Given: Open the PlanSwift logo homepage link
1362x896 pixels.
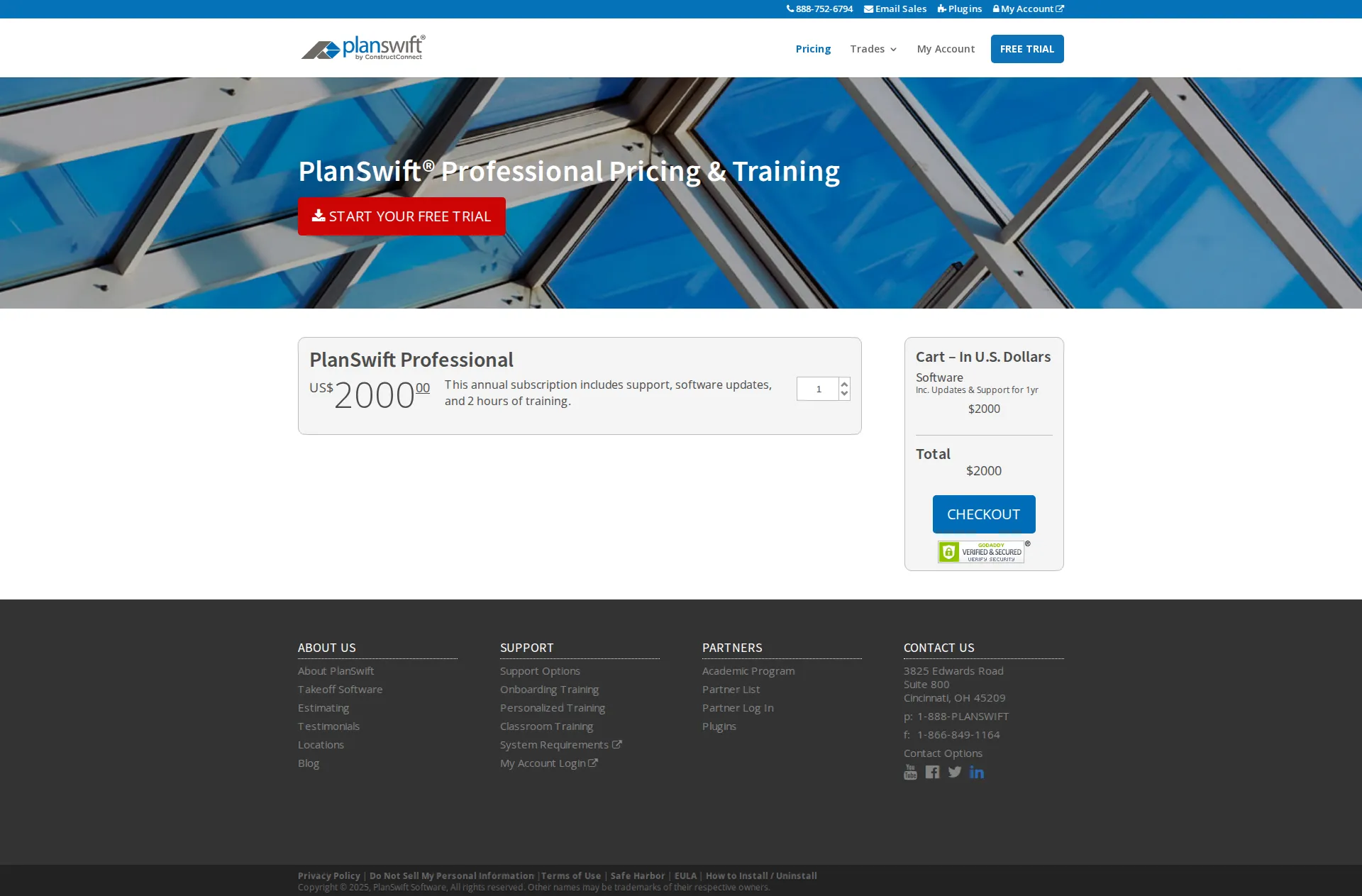Looking at the screenshot, I should pos(363,48).
